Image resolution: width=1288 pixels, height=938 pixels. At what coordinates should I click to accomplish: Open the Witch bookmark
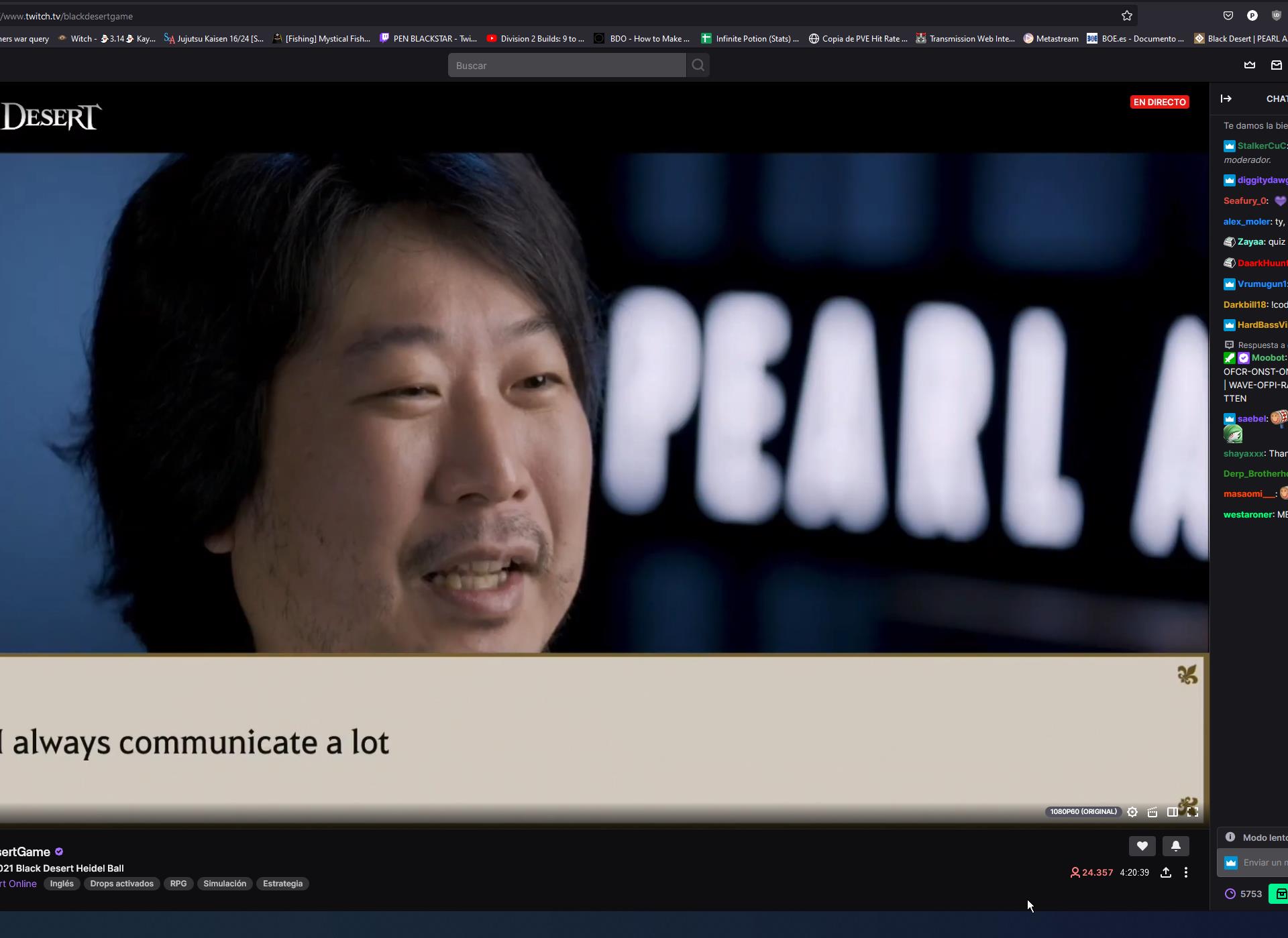point(107,39)
